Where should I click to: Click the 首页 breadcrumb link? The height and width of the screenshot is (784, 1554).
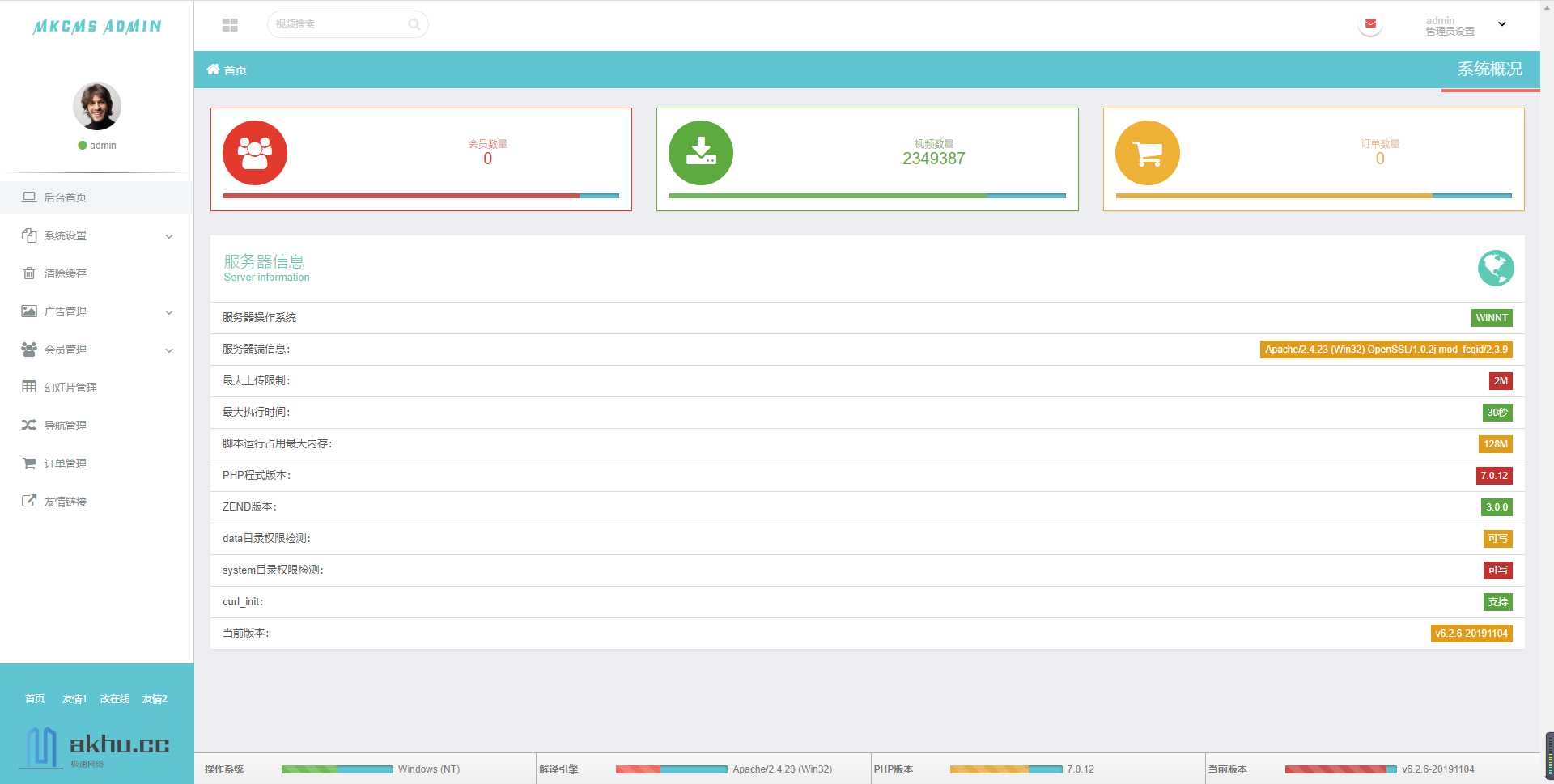click(x=236, y=70)
